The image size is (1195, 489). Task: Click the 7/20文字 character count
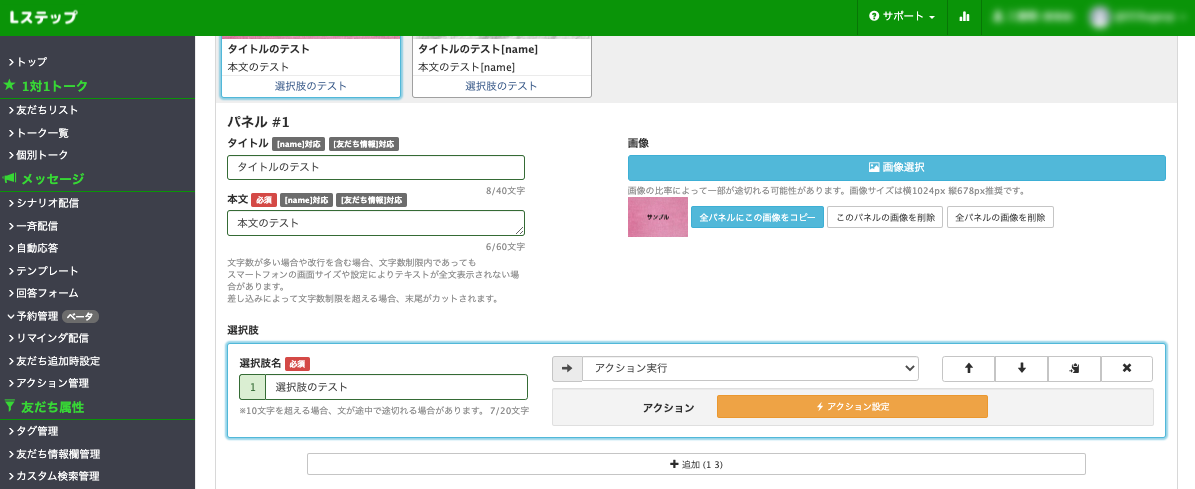509,411
